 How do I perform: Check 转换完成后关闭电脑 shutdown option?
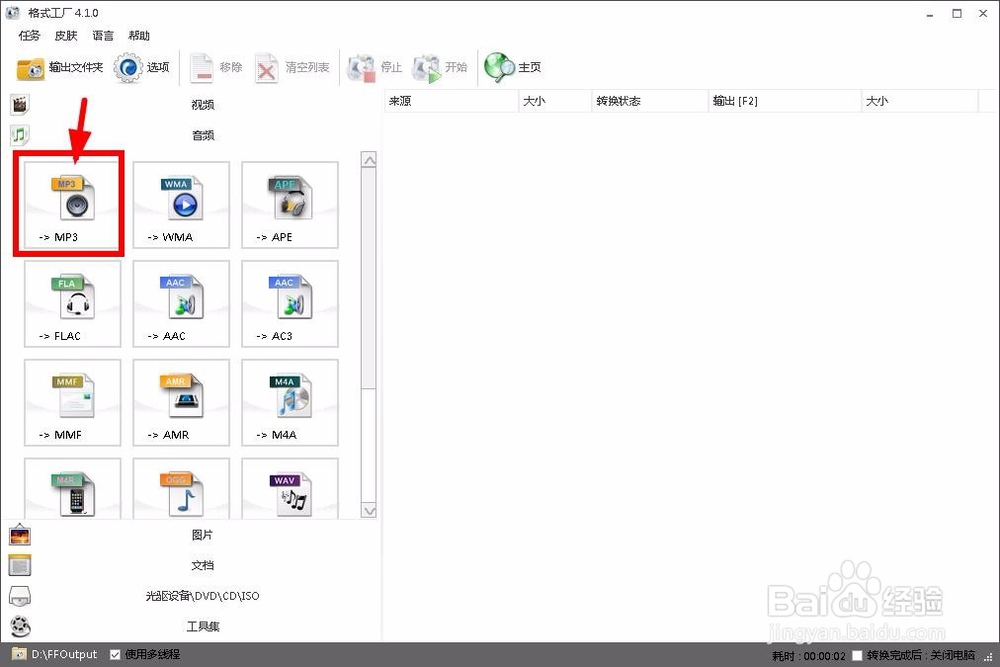pyautogui.click(x=855, y=654)
